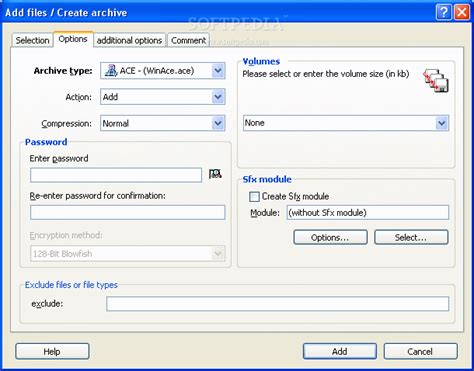This screenshot has width=474, height=371.
Task: Click the Add button to create archive
Action: tap(340, 351)
